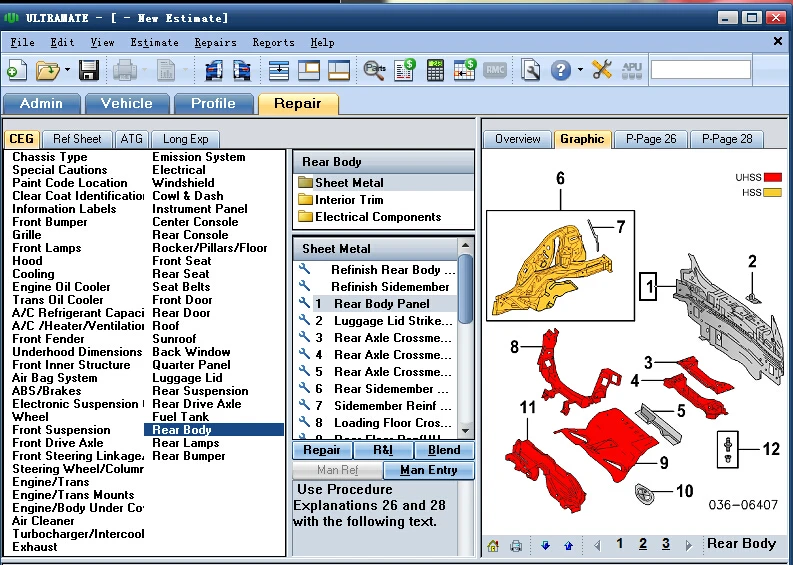Switch to the Profile tab
793x565 pixels.
pyautogui.click(x=213, y=104)
